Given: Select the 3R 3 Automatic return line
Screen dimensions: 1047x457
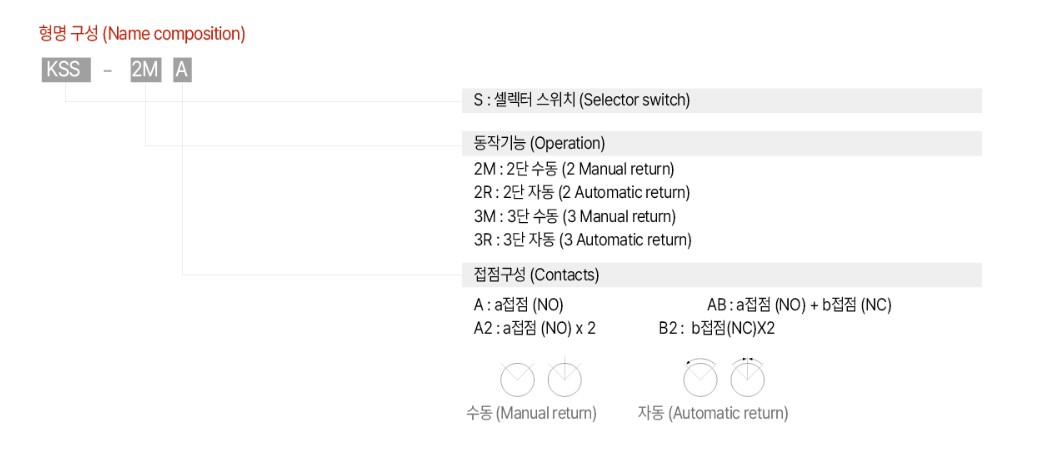Looking at the screenshot, I should click(x=582, y=240).
